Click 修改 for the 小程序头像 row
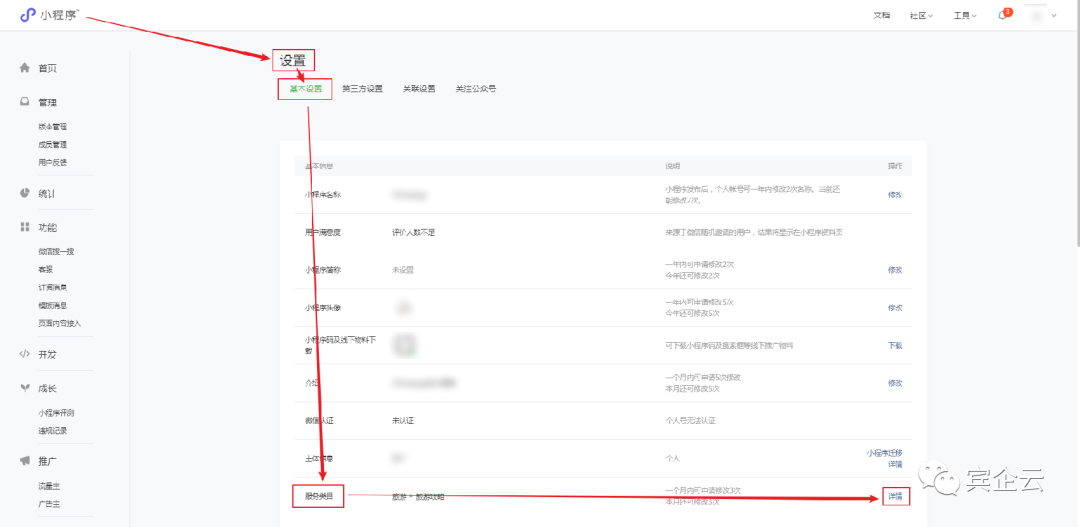 coord(895,308)
